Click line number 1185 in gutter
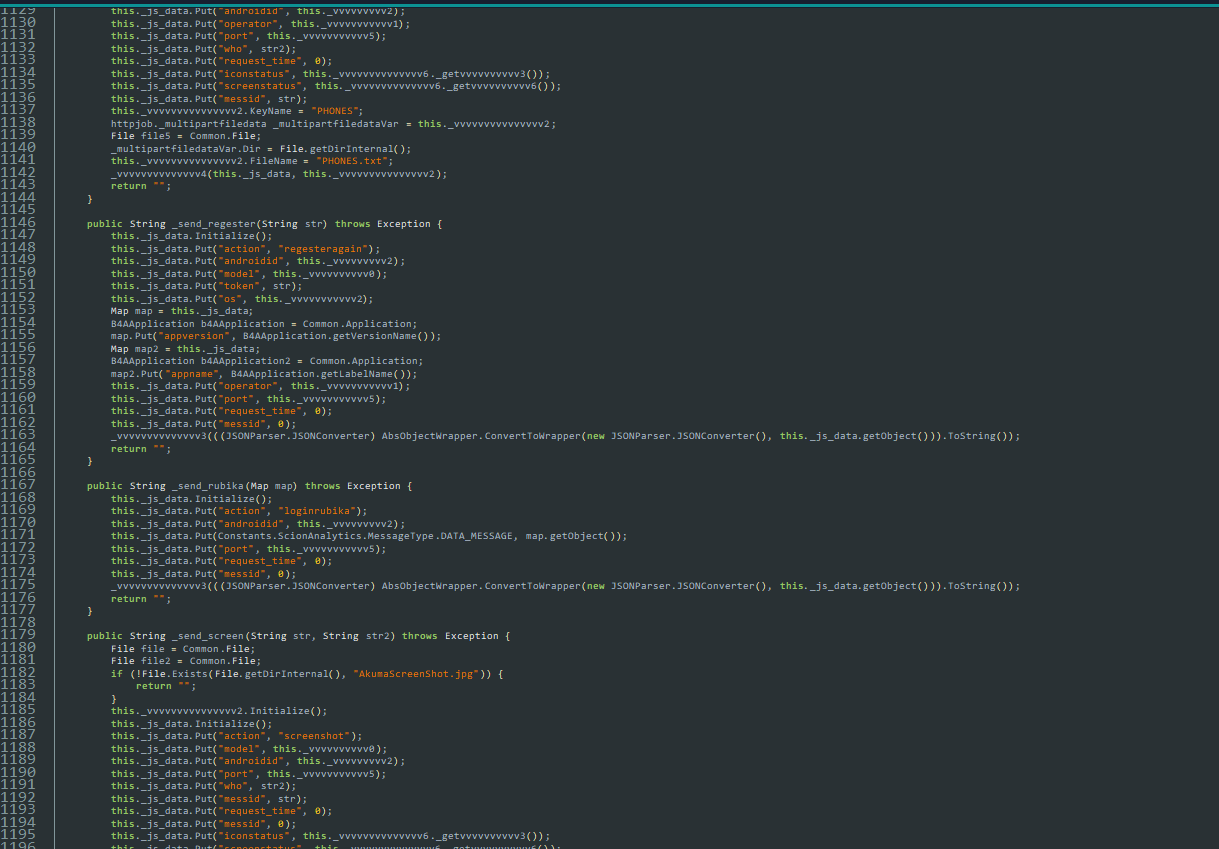 (18, 711)
